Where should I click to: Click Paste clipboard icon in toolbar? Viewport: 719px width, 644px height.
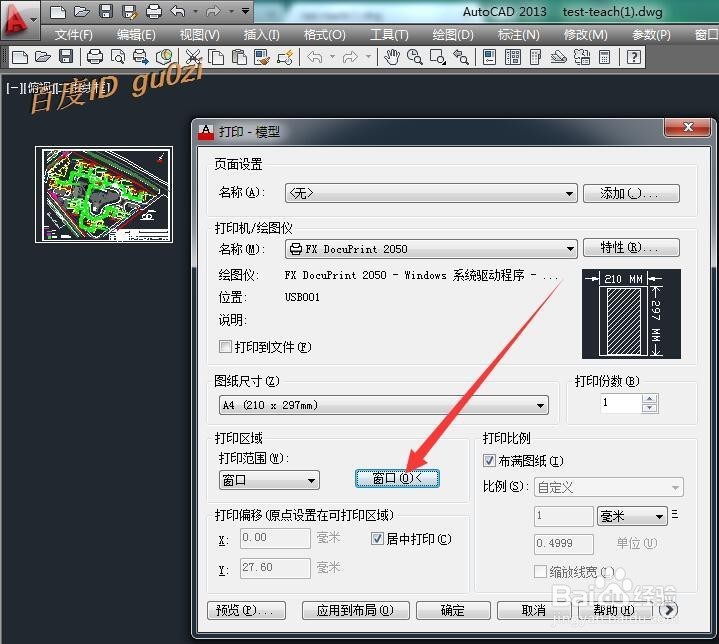239,57
